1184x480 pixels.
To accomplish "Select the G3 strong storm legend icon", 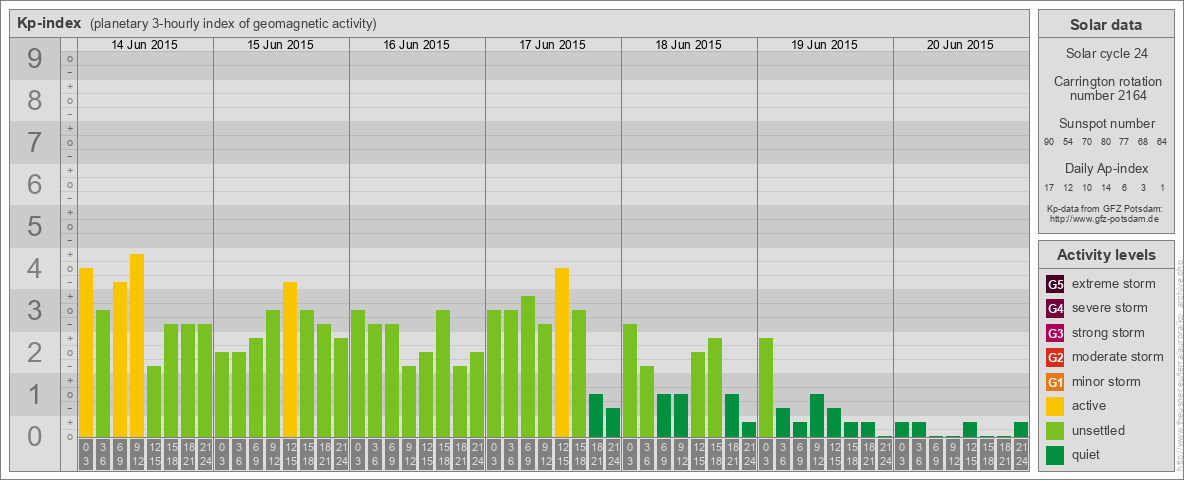I will (1055, 333).
